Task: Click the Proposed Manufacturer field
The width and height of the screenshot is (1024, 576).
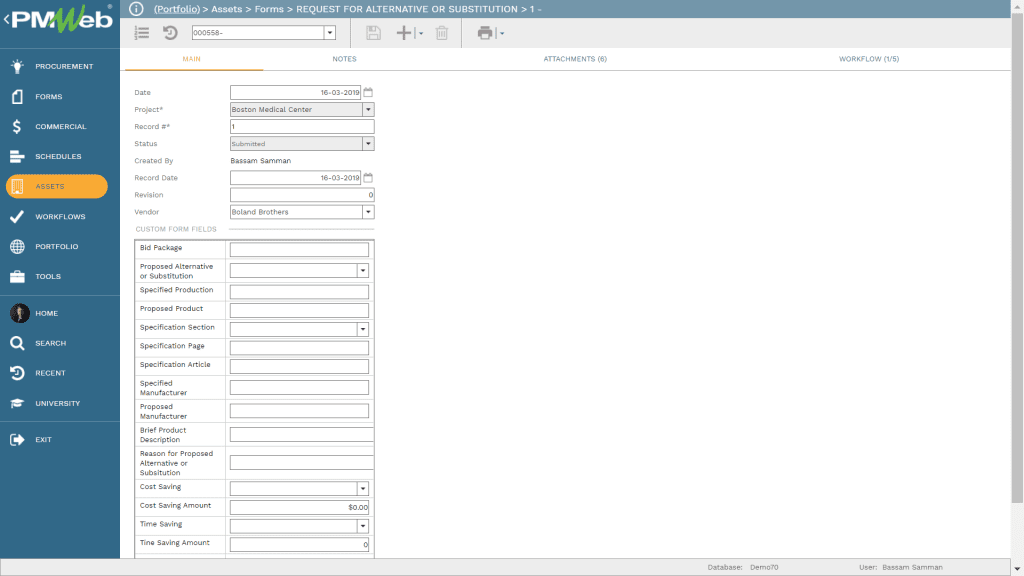Action: click(299, 411)
